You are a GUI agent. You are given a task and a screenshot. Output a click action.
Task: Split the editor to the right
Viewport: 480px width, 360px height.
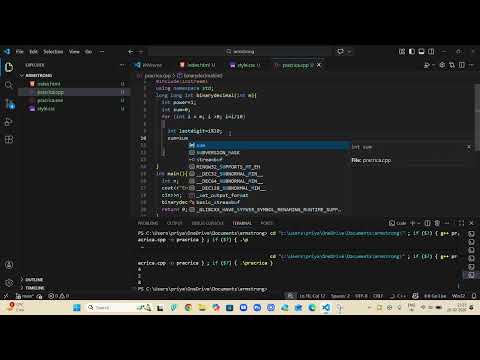(461, 65)
